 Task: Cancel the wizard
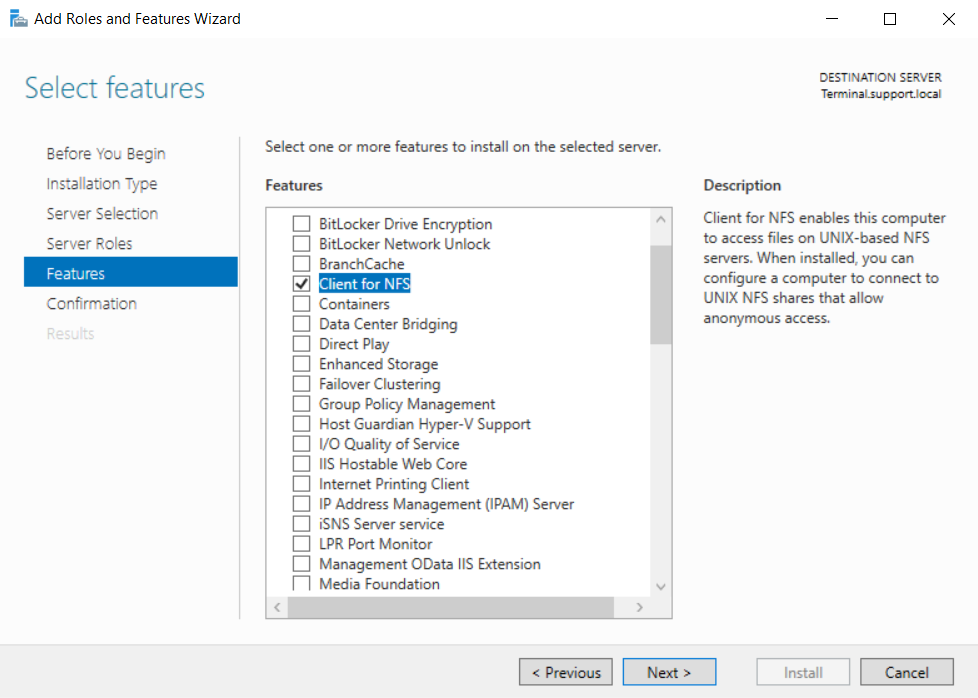click(906, 672)
